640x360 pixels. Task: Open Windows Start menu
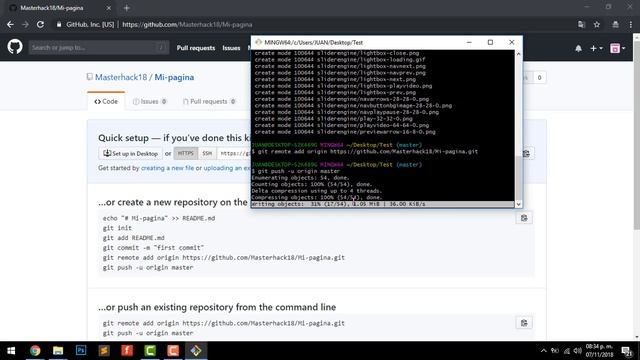pyautogui.click(x=11, y=351)
